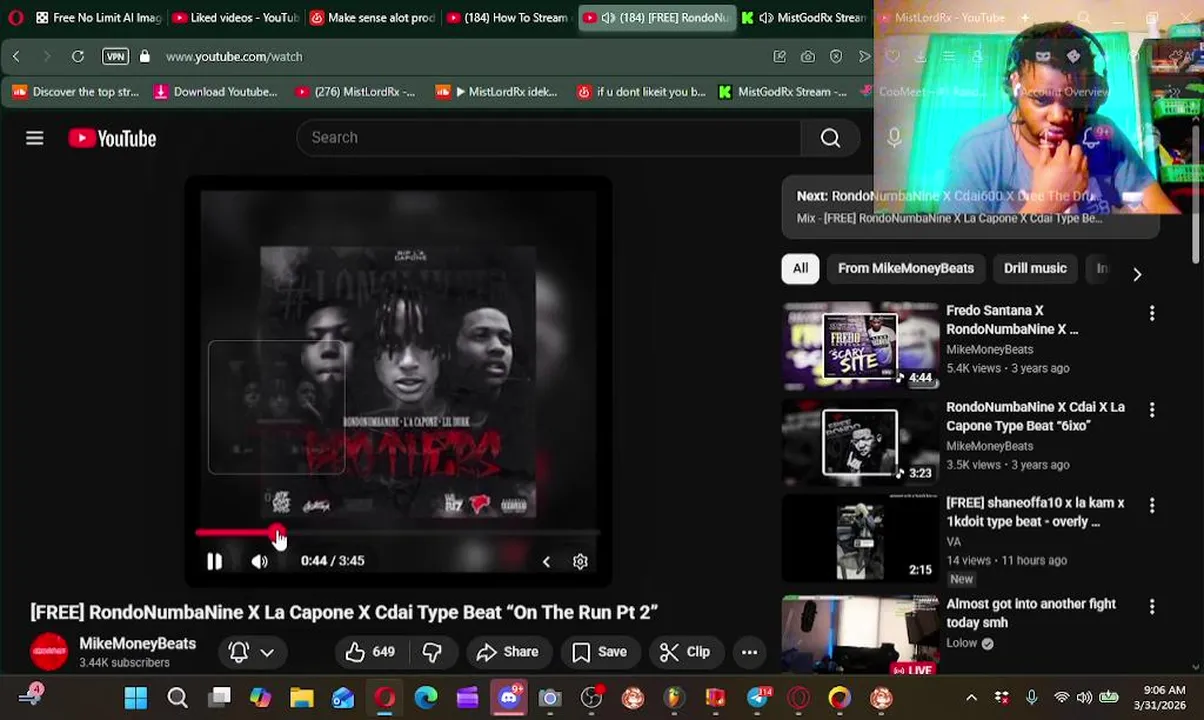Switch to Make sense alot prod tab
This screenshot has width=1204, height=720.
tap(372, 17)
